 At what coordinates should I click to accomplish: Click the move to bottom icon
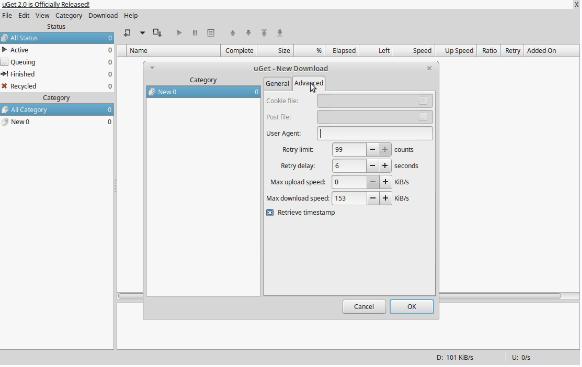279,33
